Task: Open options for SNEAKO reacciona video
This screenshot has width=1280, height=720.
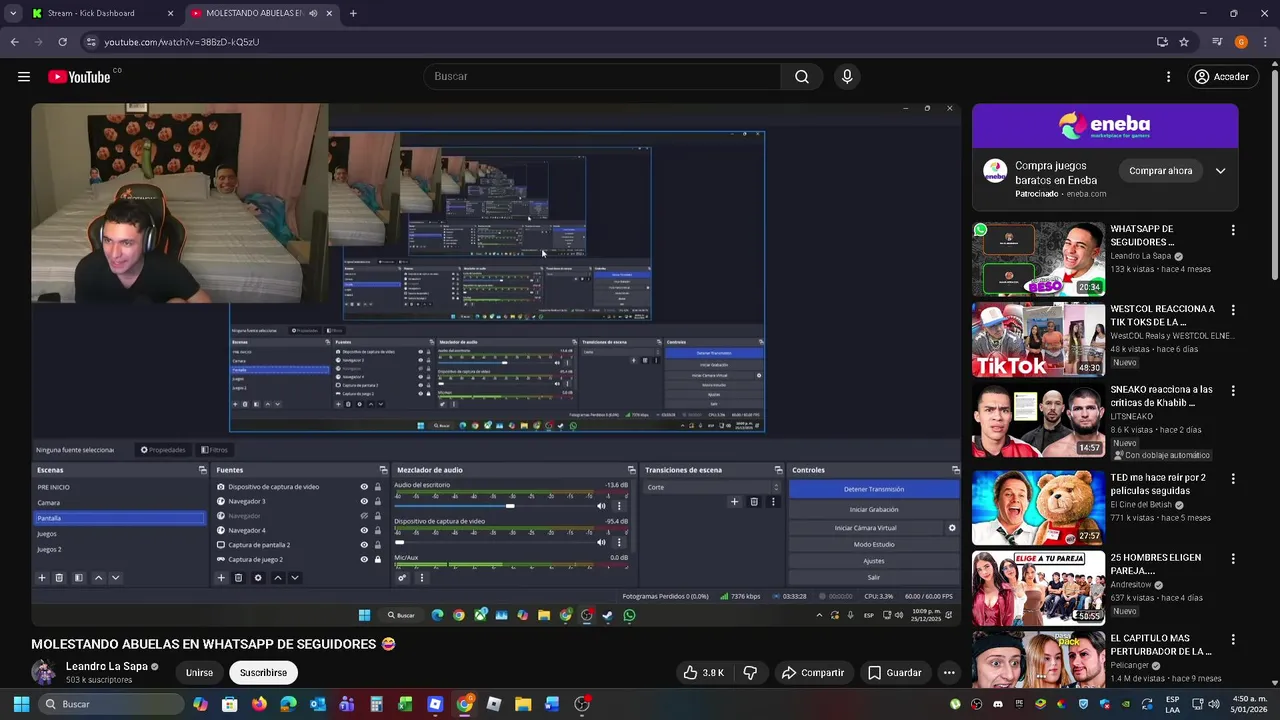Action: pyautogui.click(x=1232, y=390)
